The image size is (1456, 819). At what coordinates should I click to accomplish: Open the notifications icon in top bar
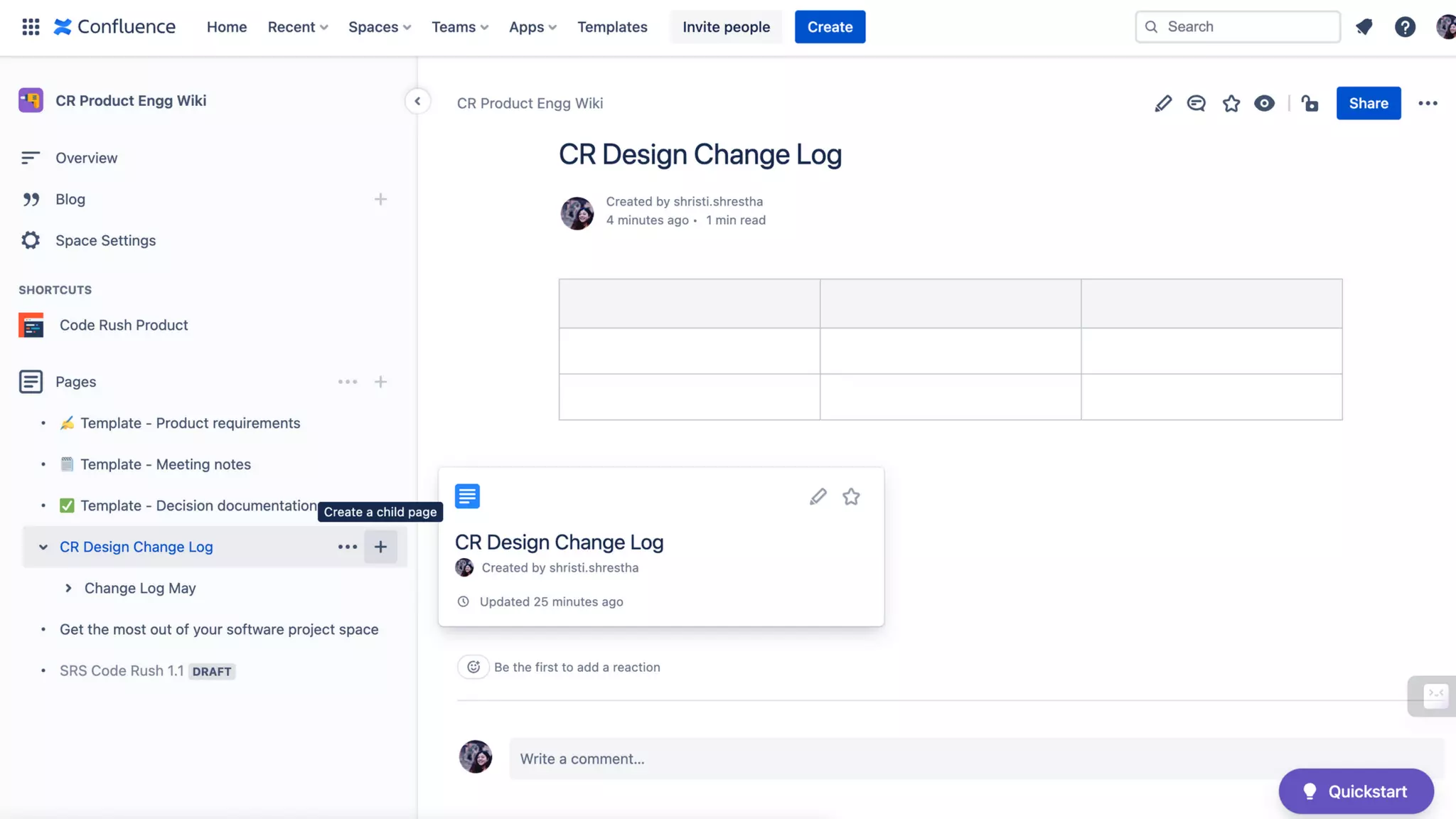pyautogui.click(x=1364, y=27)
